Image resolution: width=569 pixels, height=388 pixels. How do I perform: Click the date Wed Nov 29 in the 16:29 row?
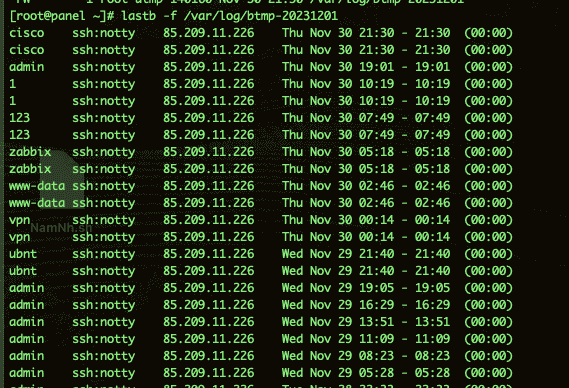317,305
